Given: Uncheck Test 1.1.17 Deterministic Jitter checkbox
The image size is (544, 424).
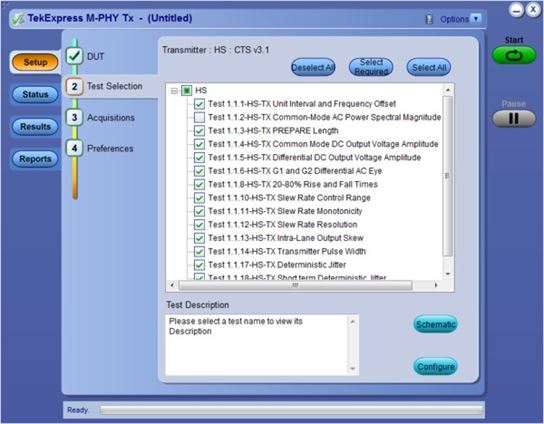Looking at the screenshot, I should (199, 265).
